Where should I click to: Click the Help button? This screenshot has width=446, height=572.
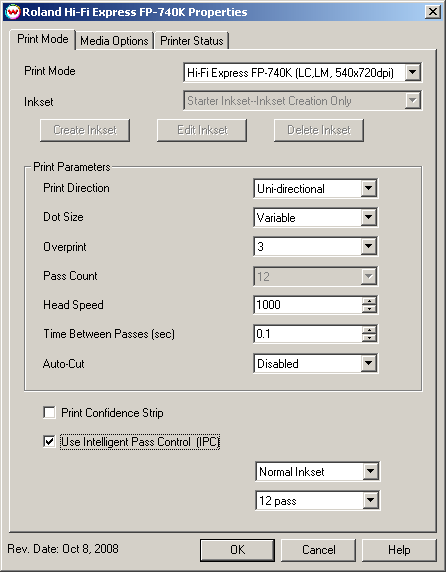[399, 550]
